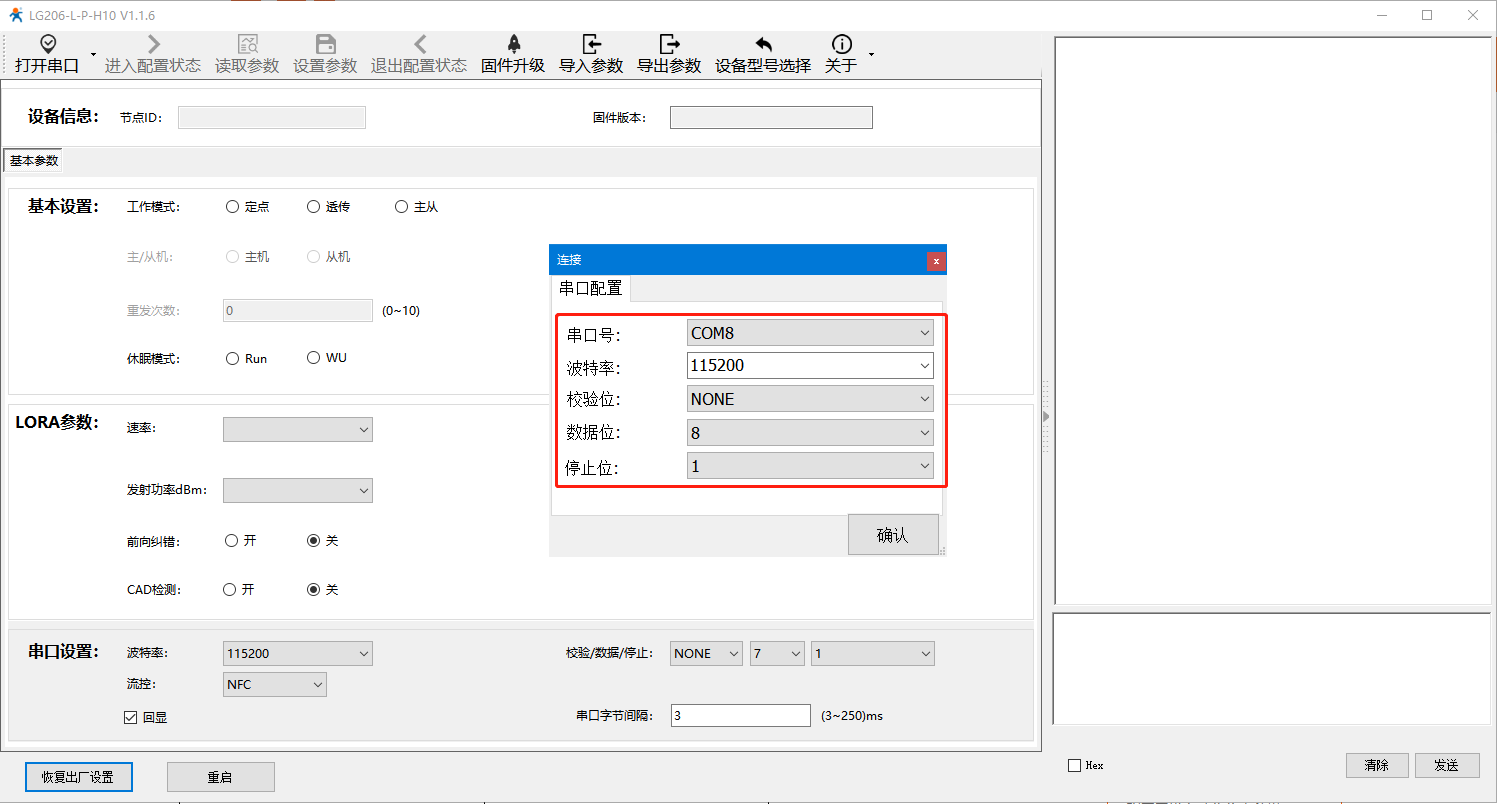This screenshot has height=804, width=1497.
Task: Select the 基本参数 tab
Action: [34, 161]
